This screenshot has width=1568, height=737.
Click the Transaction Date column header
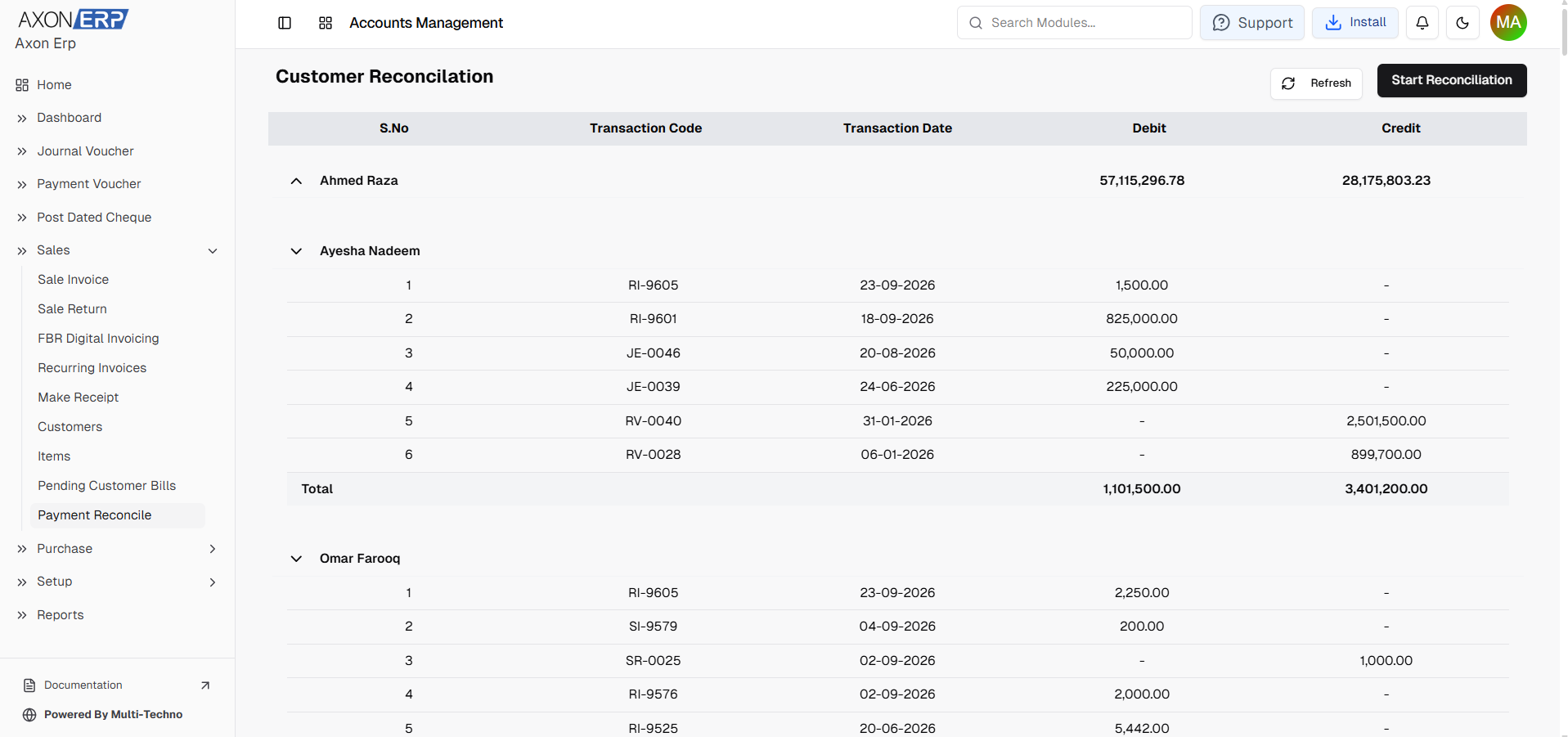pos(897,128)
